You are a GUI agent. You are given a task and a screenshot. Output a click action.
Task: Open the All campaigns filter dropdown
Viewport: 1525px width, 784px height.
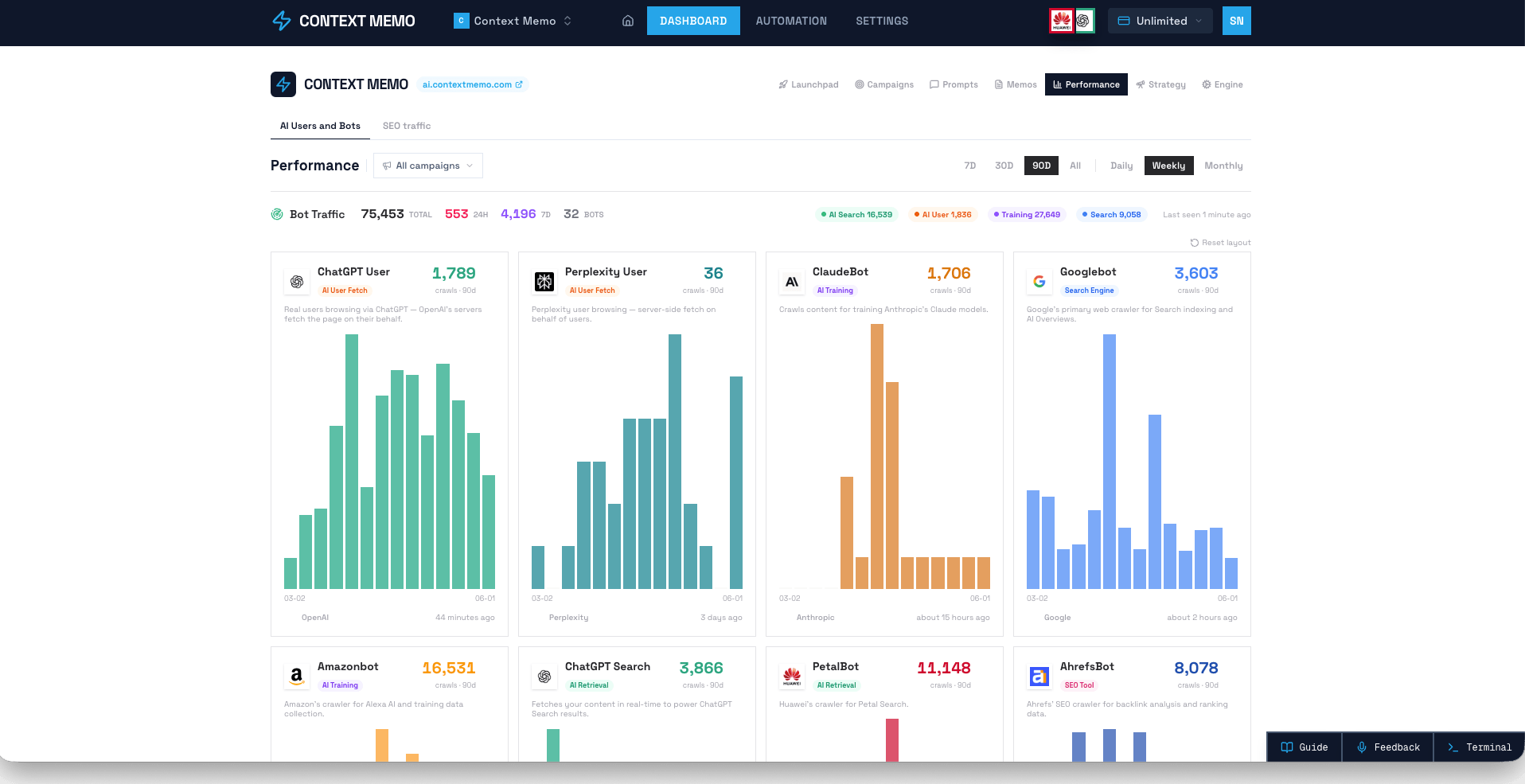[428, 166]
